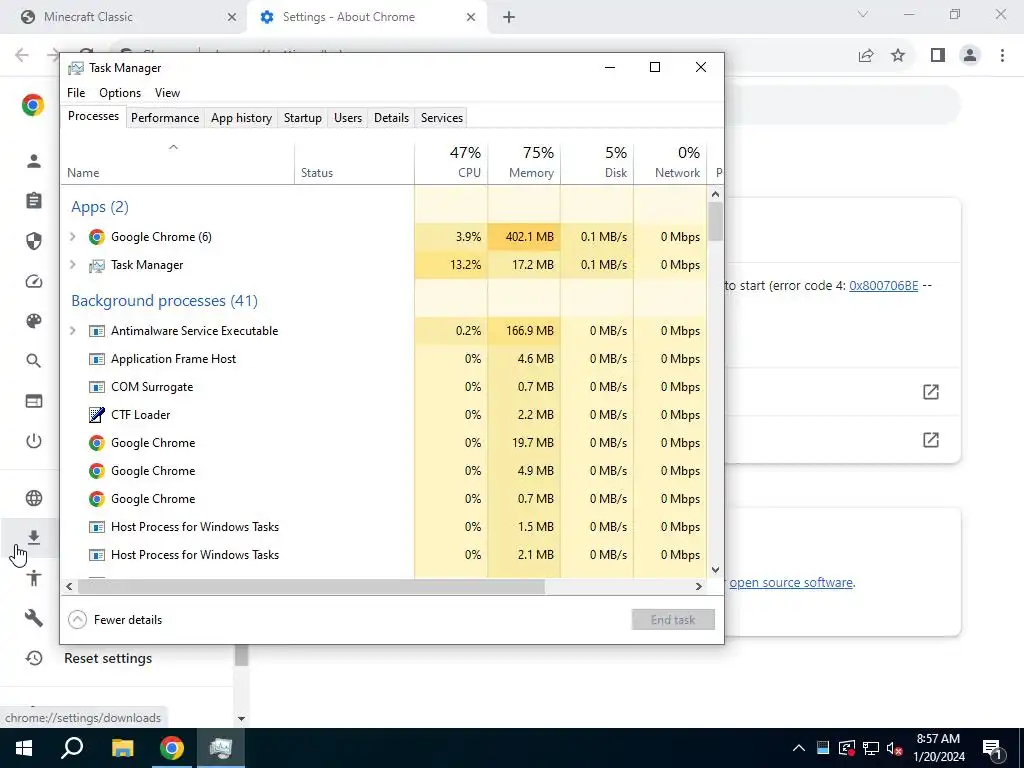This screenshot has height=768, width=1024.
Task: Sort processes by Name column header
Action: (x=177, y=162)
